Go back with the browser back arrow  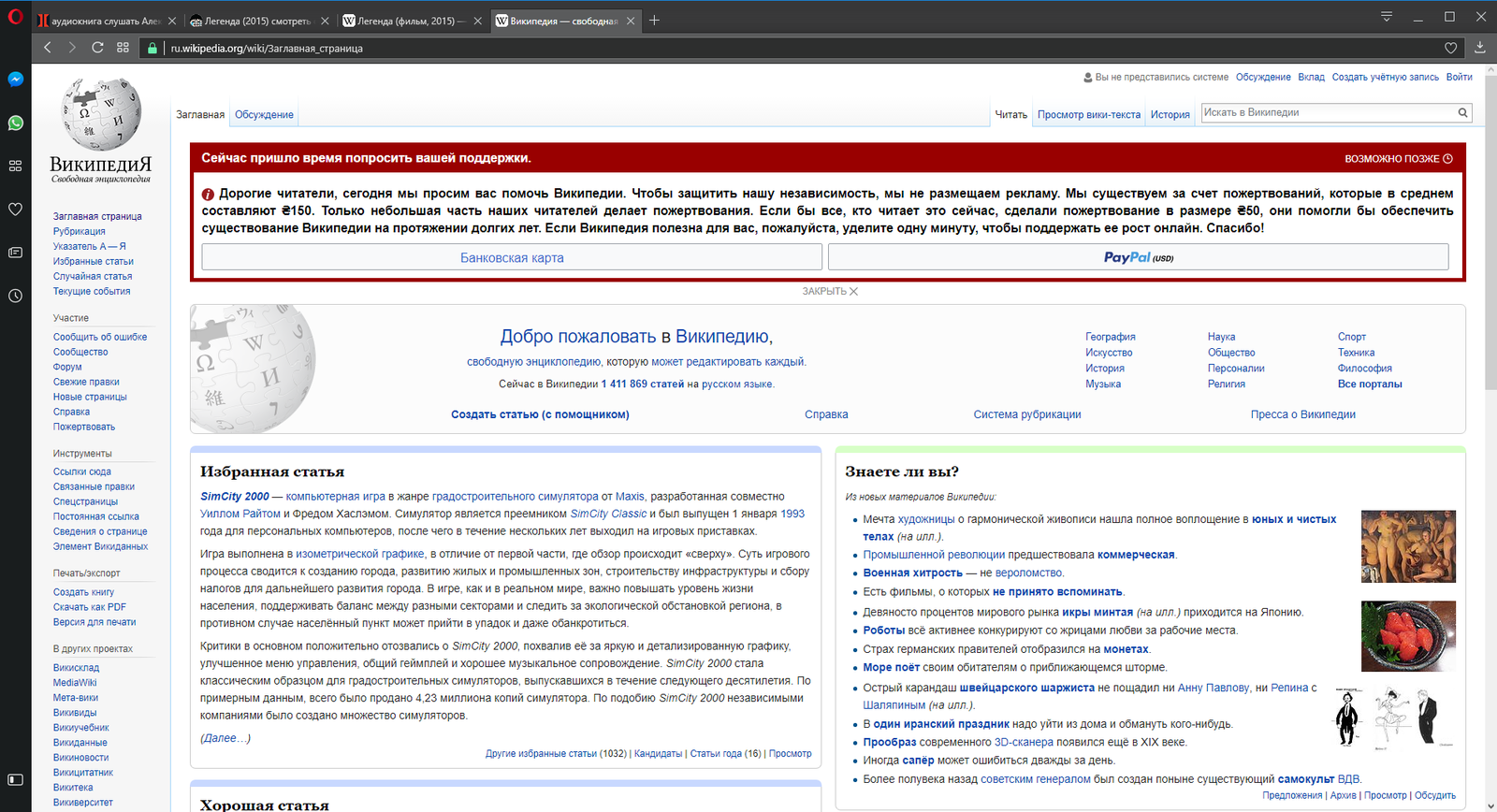48,47
